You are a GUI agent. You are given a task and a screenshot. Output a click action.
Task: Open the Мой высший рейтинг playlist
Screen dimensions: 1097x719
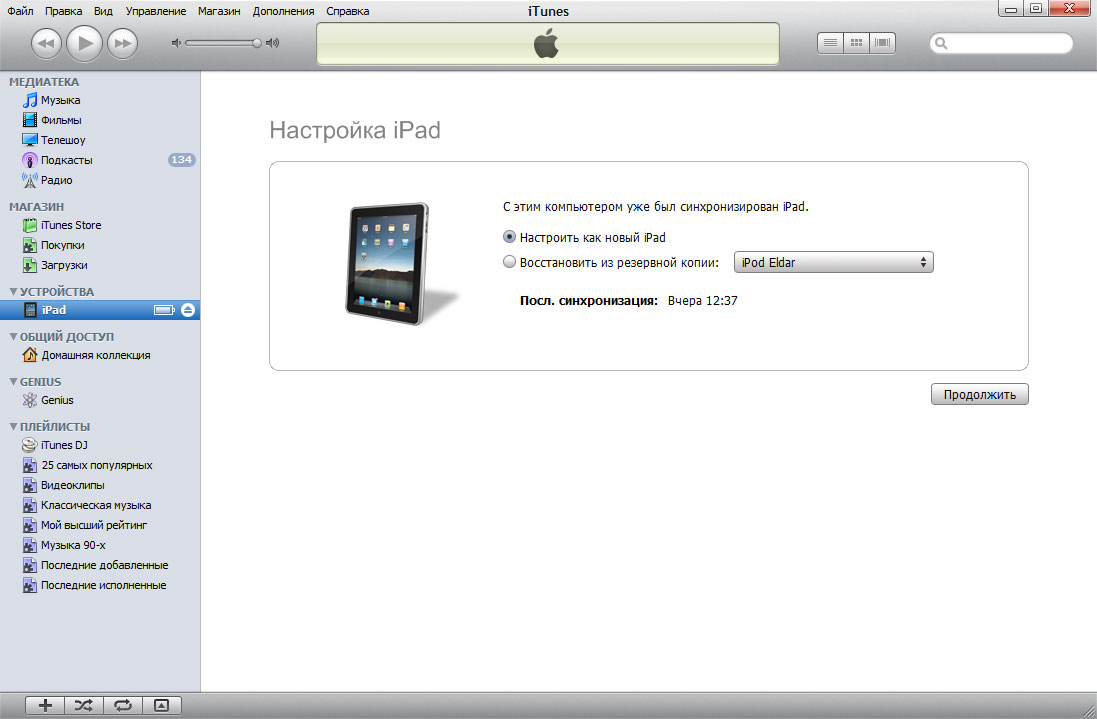click(85, 525)
